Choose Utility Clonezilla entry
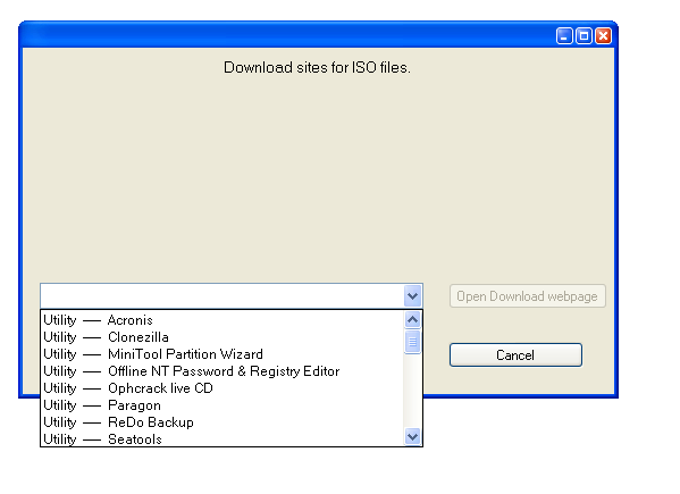The height and width of the screenshot is (494, 680). coord(222,337)
